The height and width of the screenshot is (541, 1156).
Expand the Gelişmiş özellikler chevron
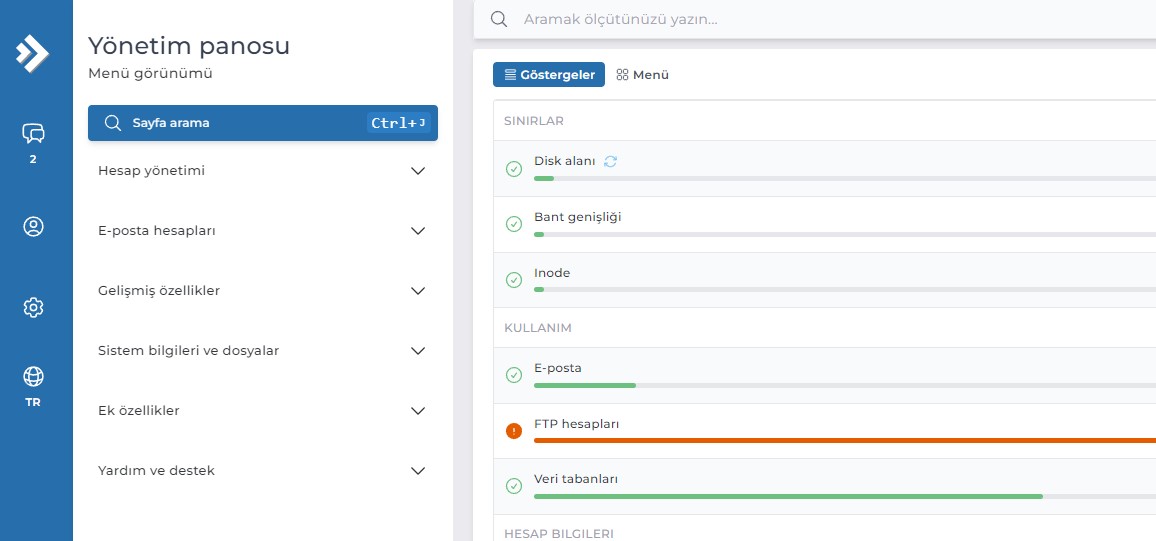pyautogui.click(x=418, y=291)
